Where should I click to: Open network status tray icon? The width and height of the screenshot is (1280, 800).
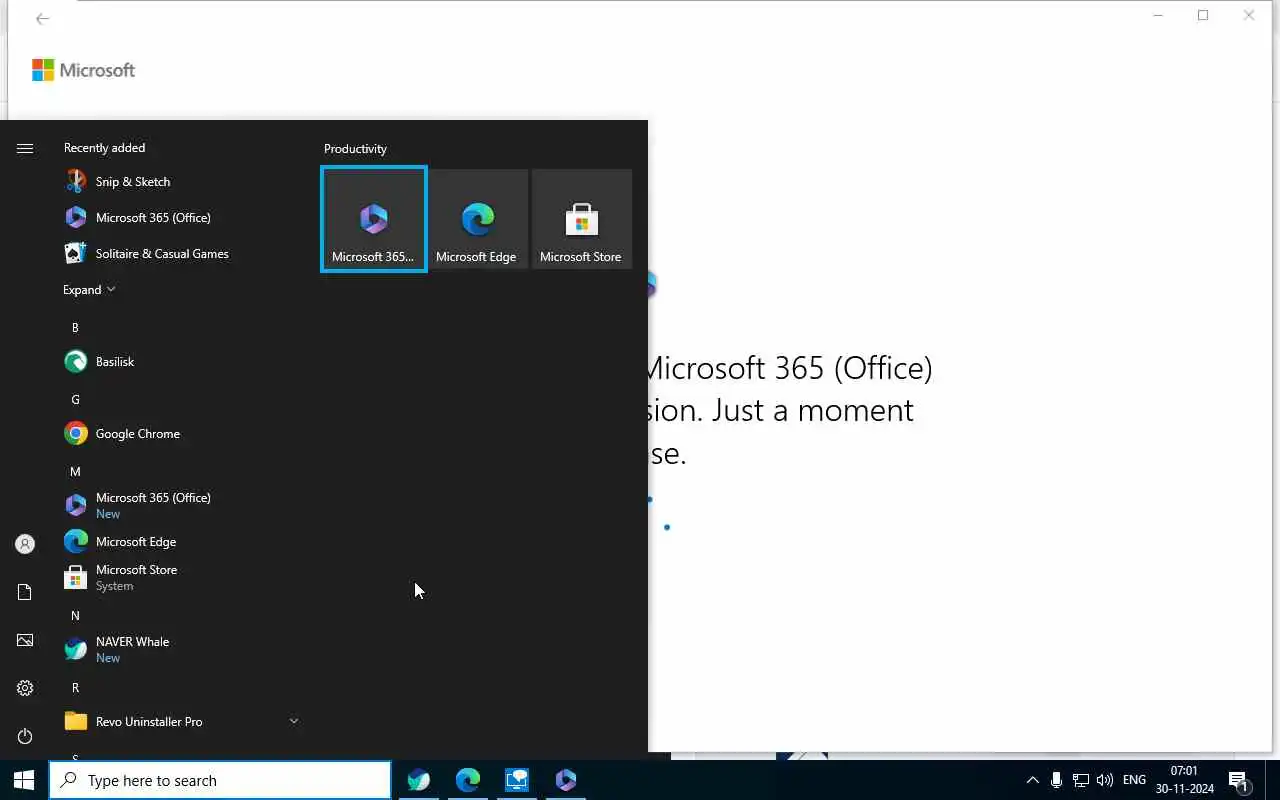1080,780
